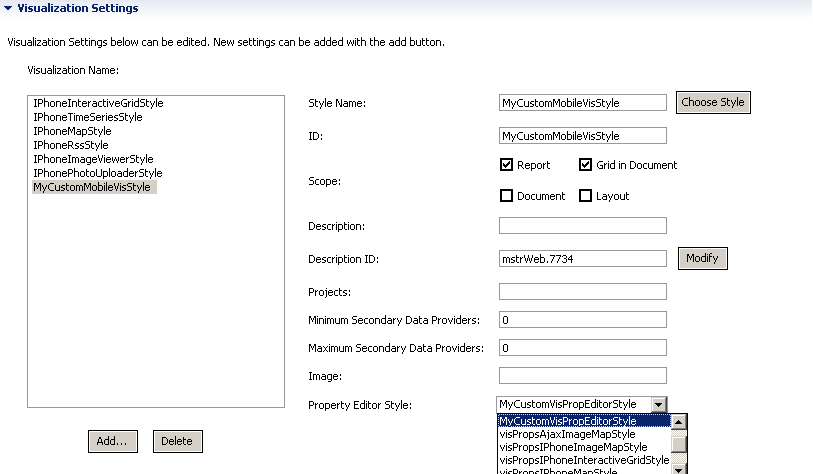Click the dropdown list scroll-down arrow
This screenshot has width=813, height=474.
[679, 469]
